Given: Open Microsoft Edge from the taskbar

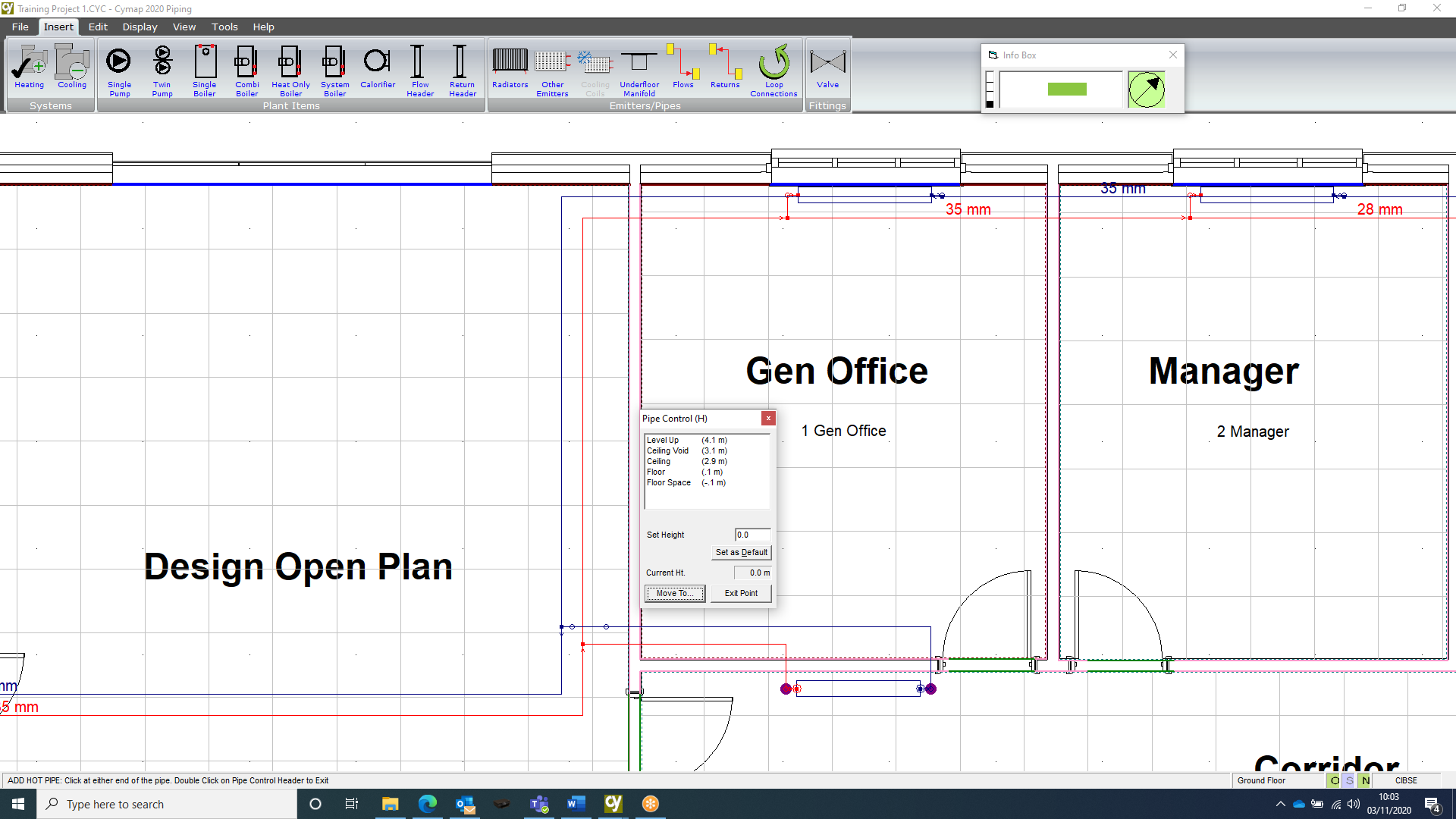Looking at the screenshot, I should pyautogui.click(x=427, y=804).
